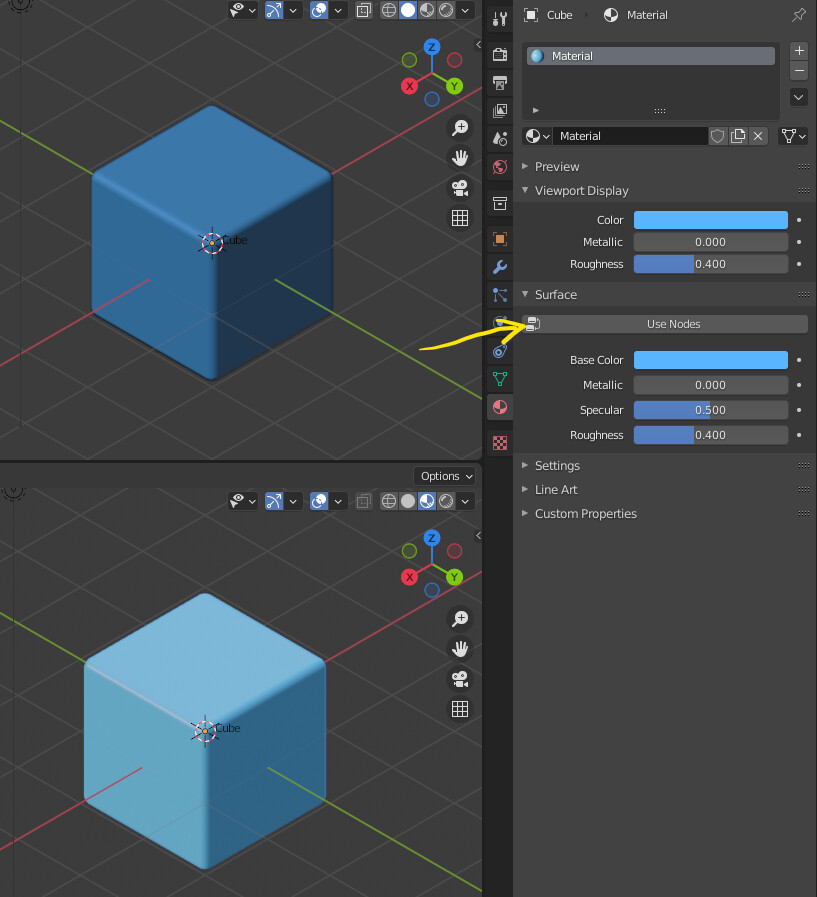
Task: Open the Particle Properties tab
Action: (499, 295)
